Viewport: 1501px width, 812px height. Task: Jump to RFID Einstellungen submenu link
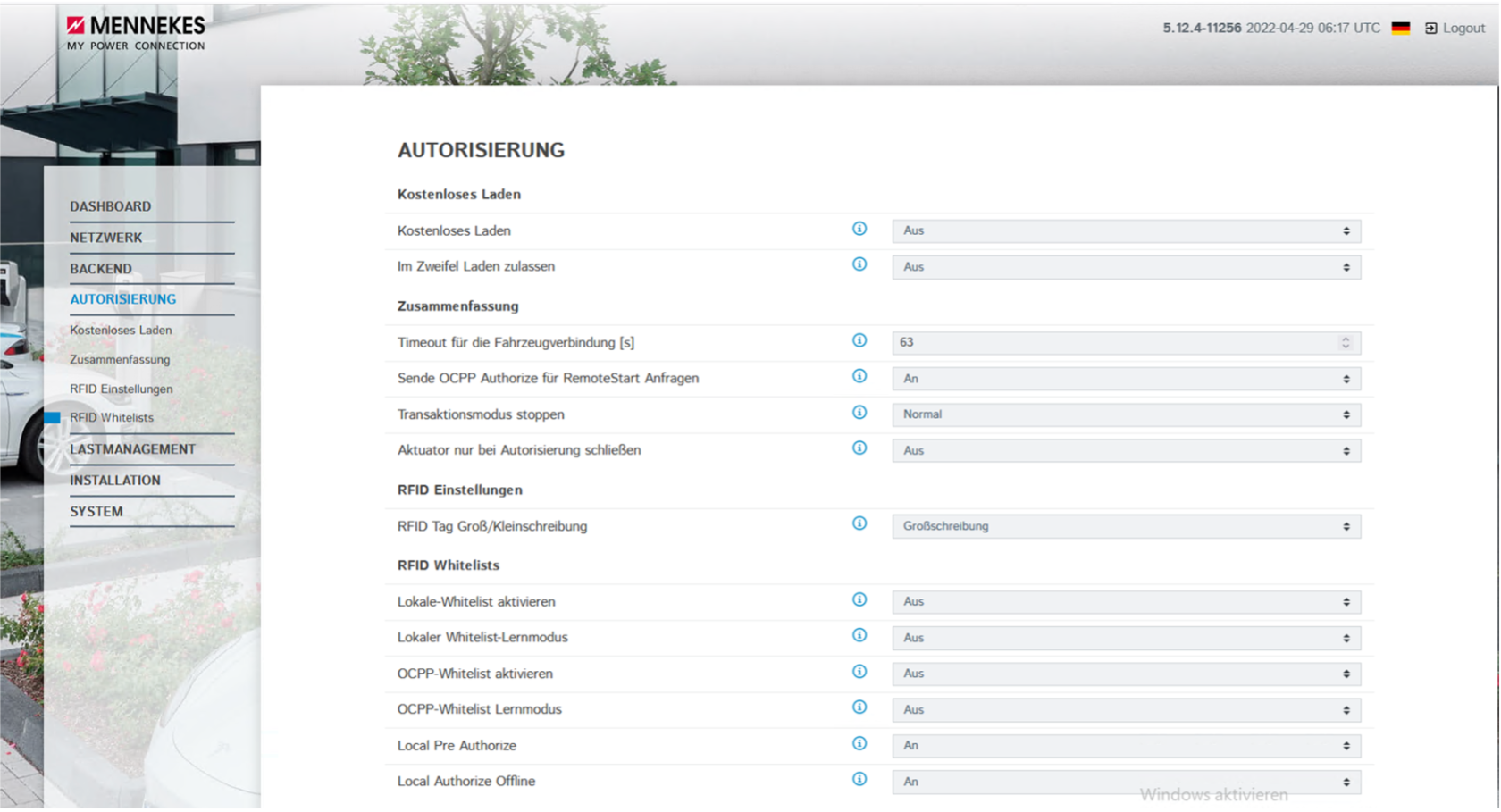122,389
